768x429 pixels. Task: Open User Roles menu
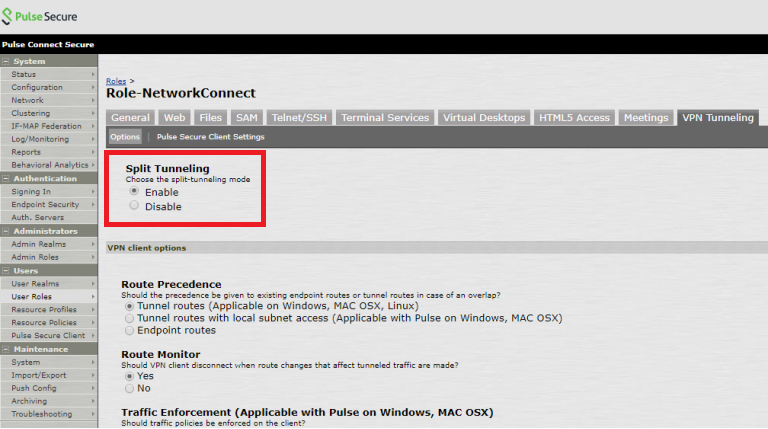point(48,296)
